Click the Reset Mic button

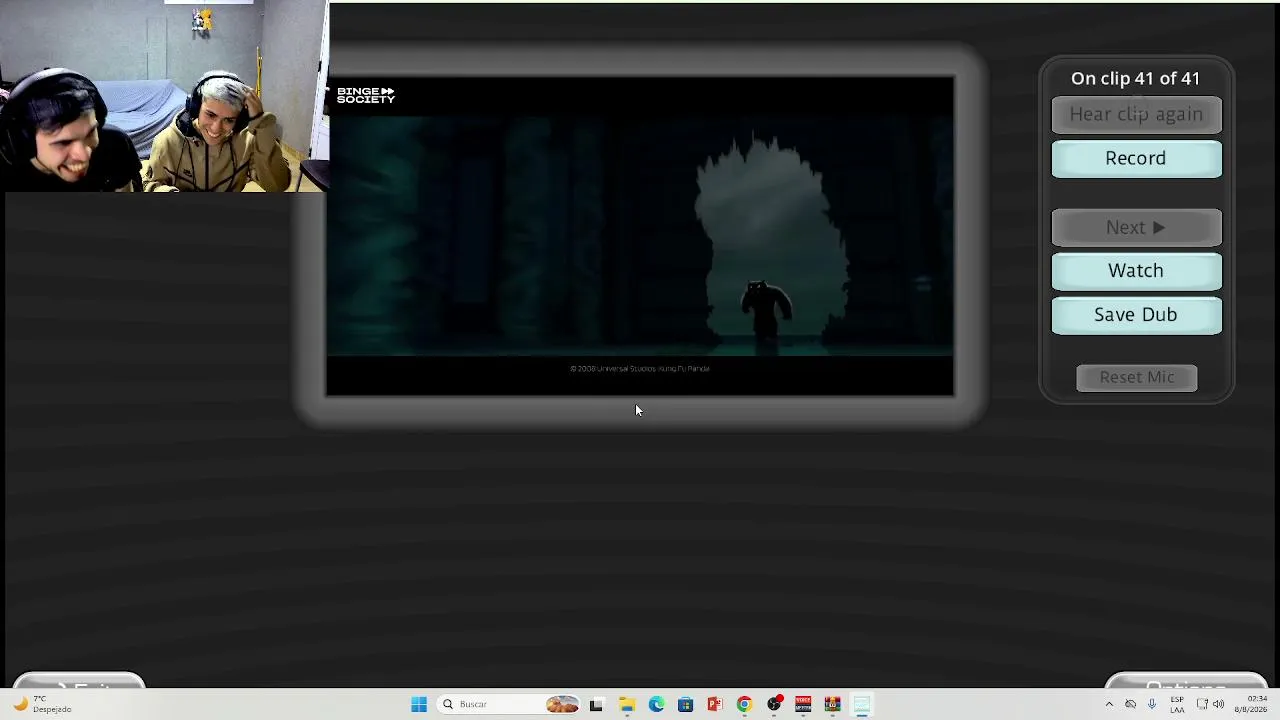(1137, 377)
